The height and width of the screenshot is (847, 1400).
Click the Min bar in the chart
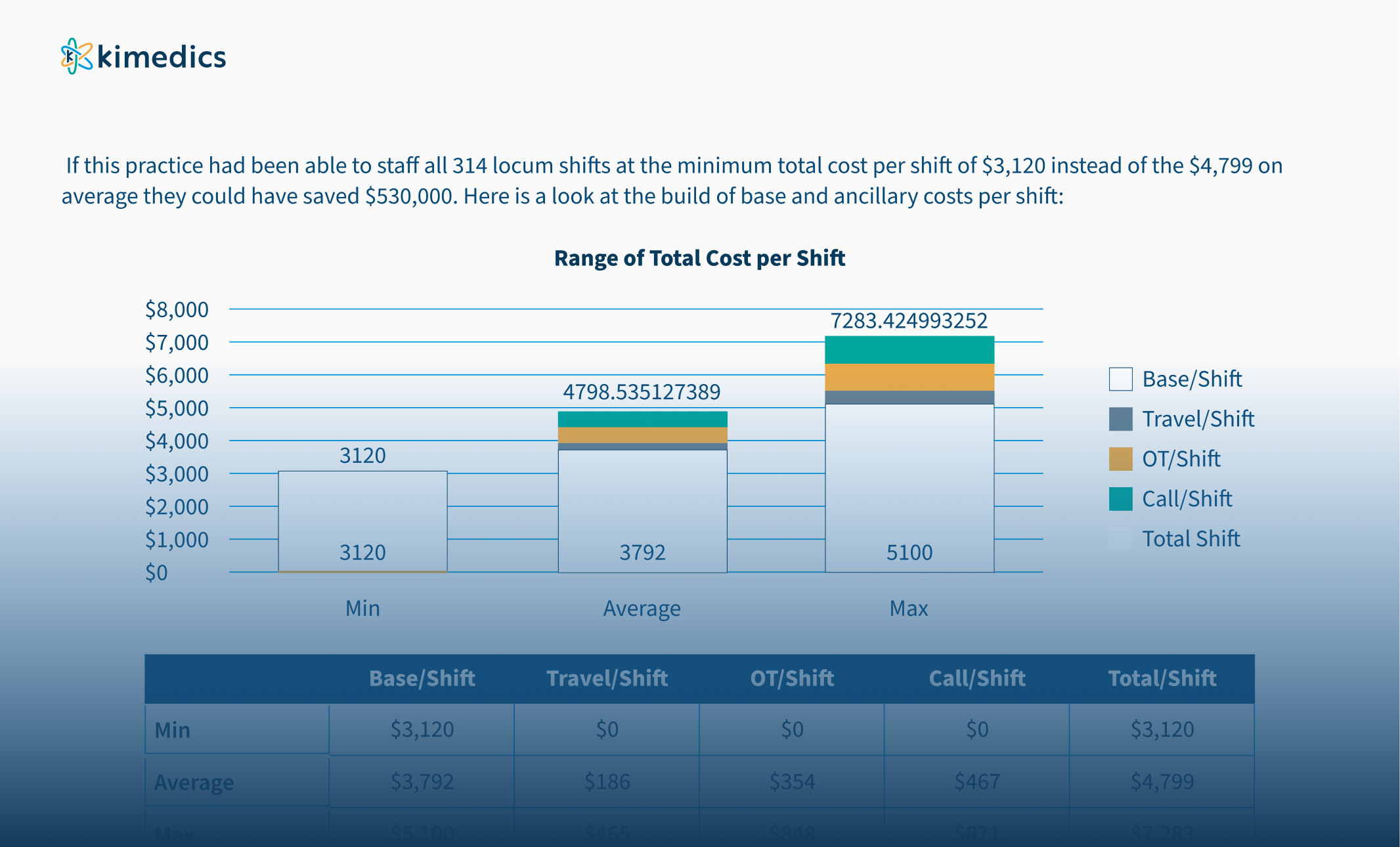pyautogui.click(x=362, y=521)
